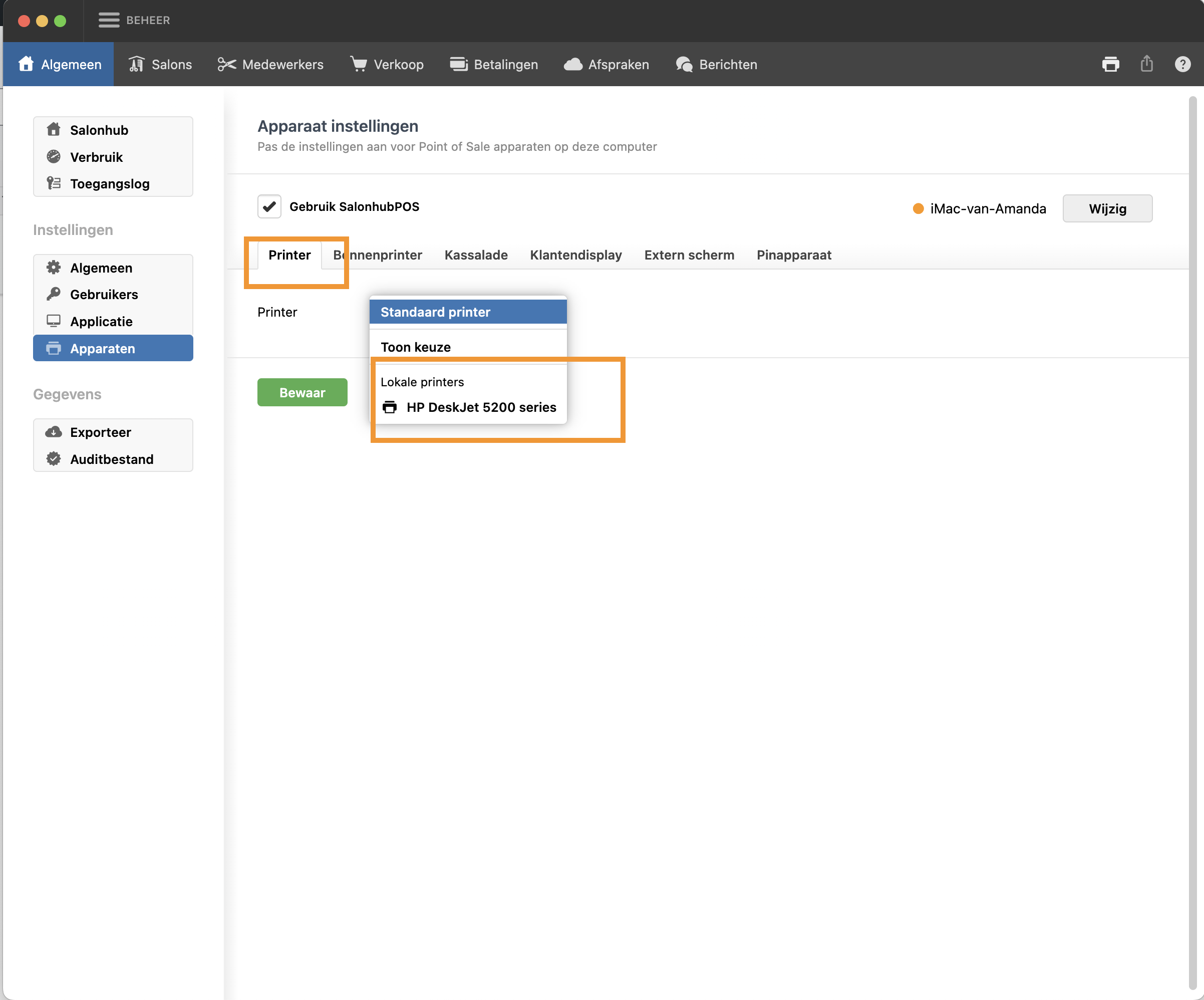Viewport: 1204px width, 1000px height.
Task: Open Toegangslog in sidebar
Action: coord(110,184)
